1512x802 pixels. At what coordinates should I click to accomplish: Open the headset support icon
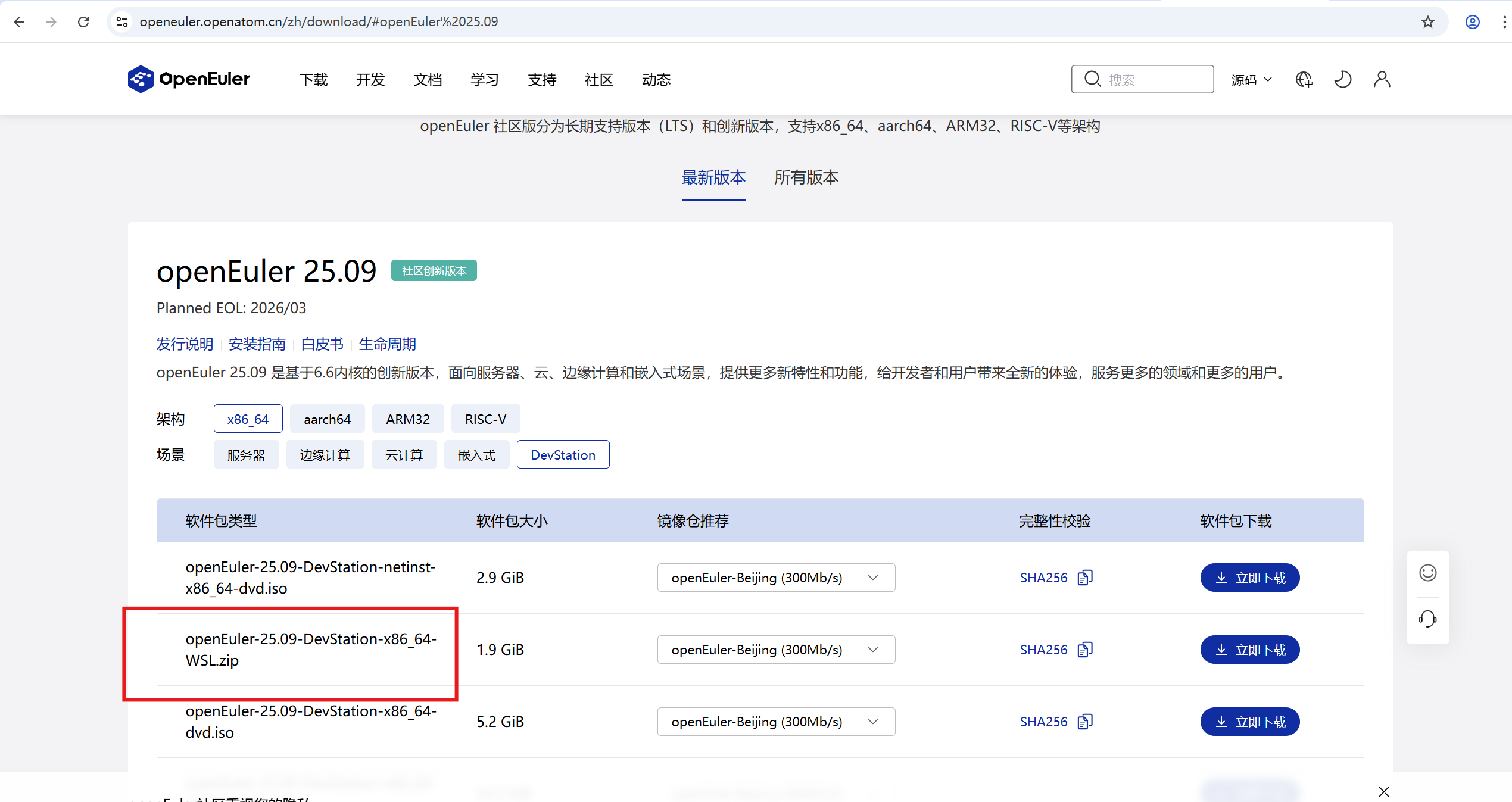pyautogui.click(x=1427, y=619)
